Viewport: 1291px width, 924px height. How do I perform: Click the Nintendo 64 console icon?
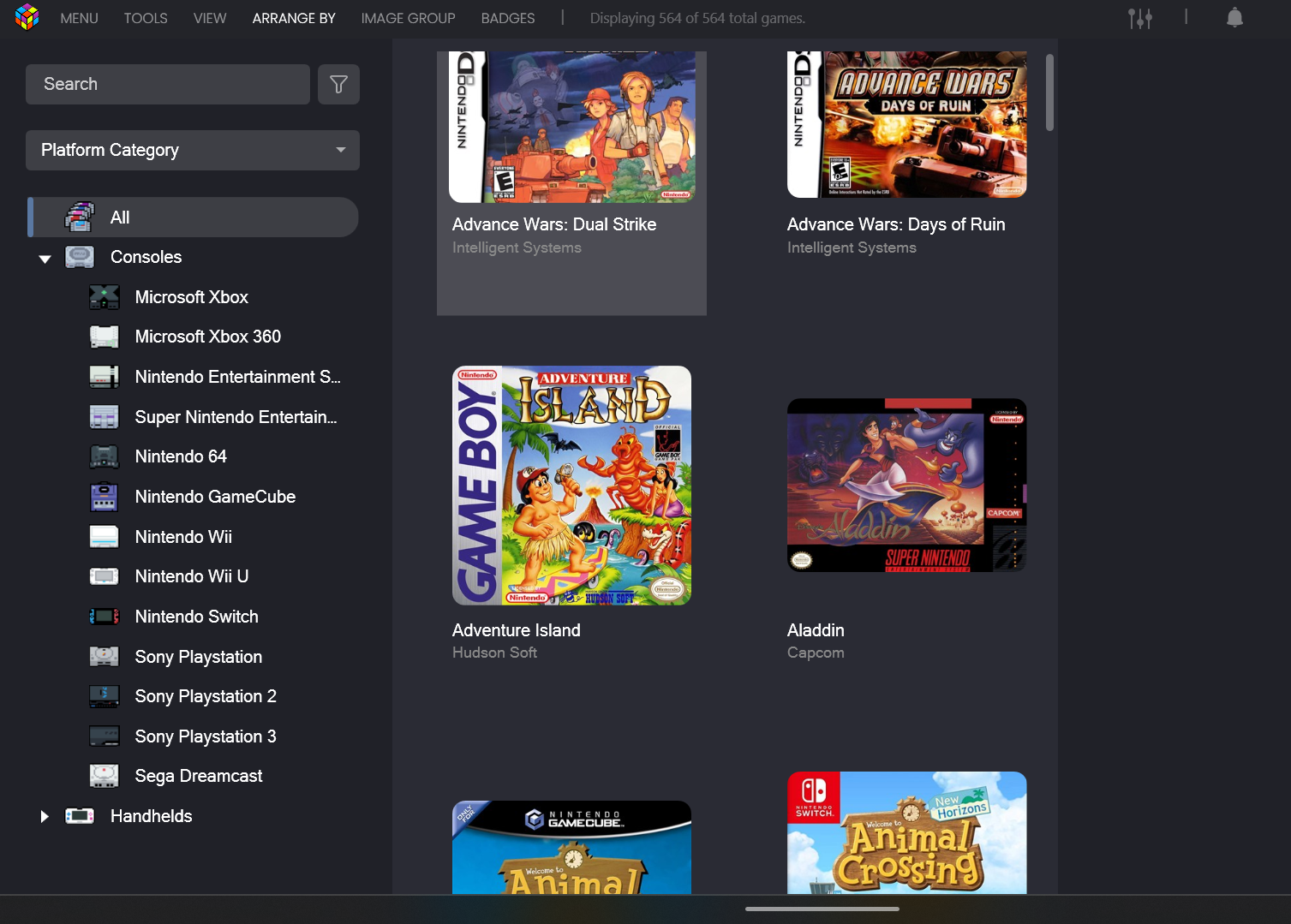click(x=105, y=456)
